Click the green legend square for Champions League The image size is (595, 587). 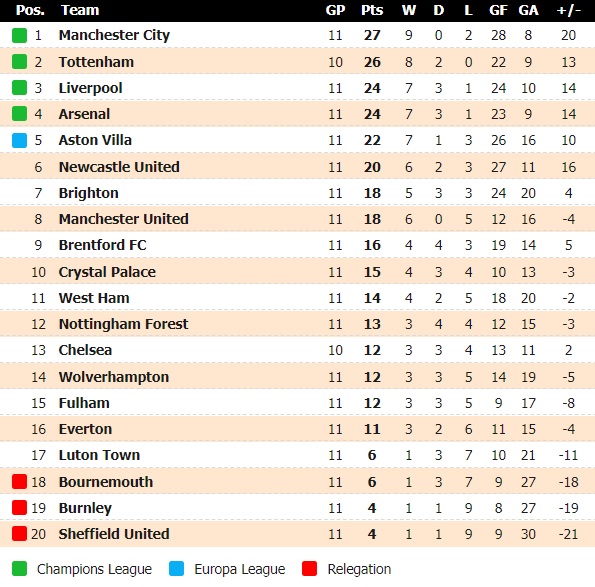[x=19, y=569]
